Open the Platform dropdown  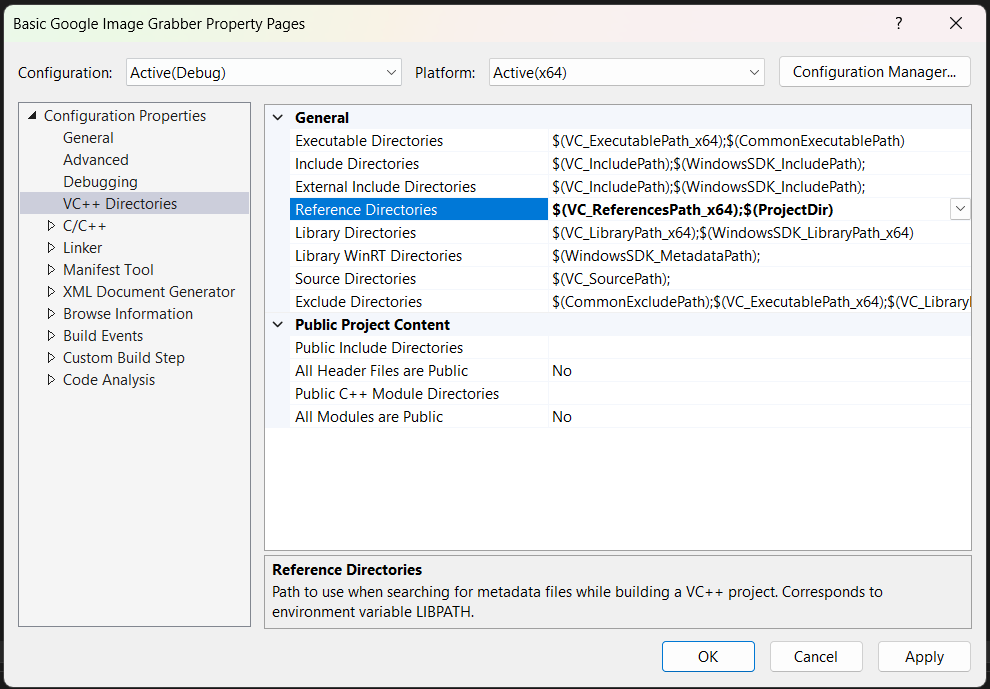click(627, 72)
